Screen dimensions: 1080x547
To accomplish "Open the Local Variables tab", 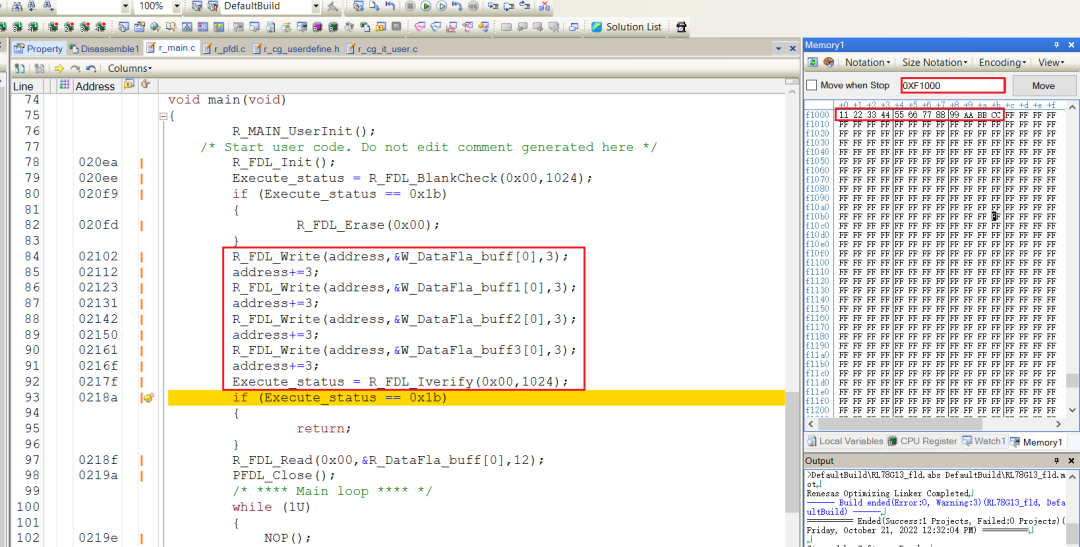I will click(844, 441).
